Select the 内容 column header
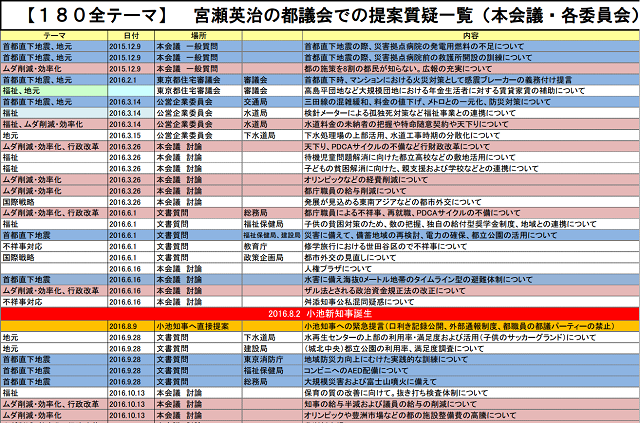Screen dimensions: 640x423 (471, 36)
